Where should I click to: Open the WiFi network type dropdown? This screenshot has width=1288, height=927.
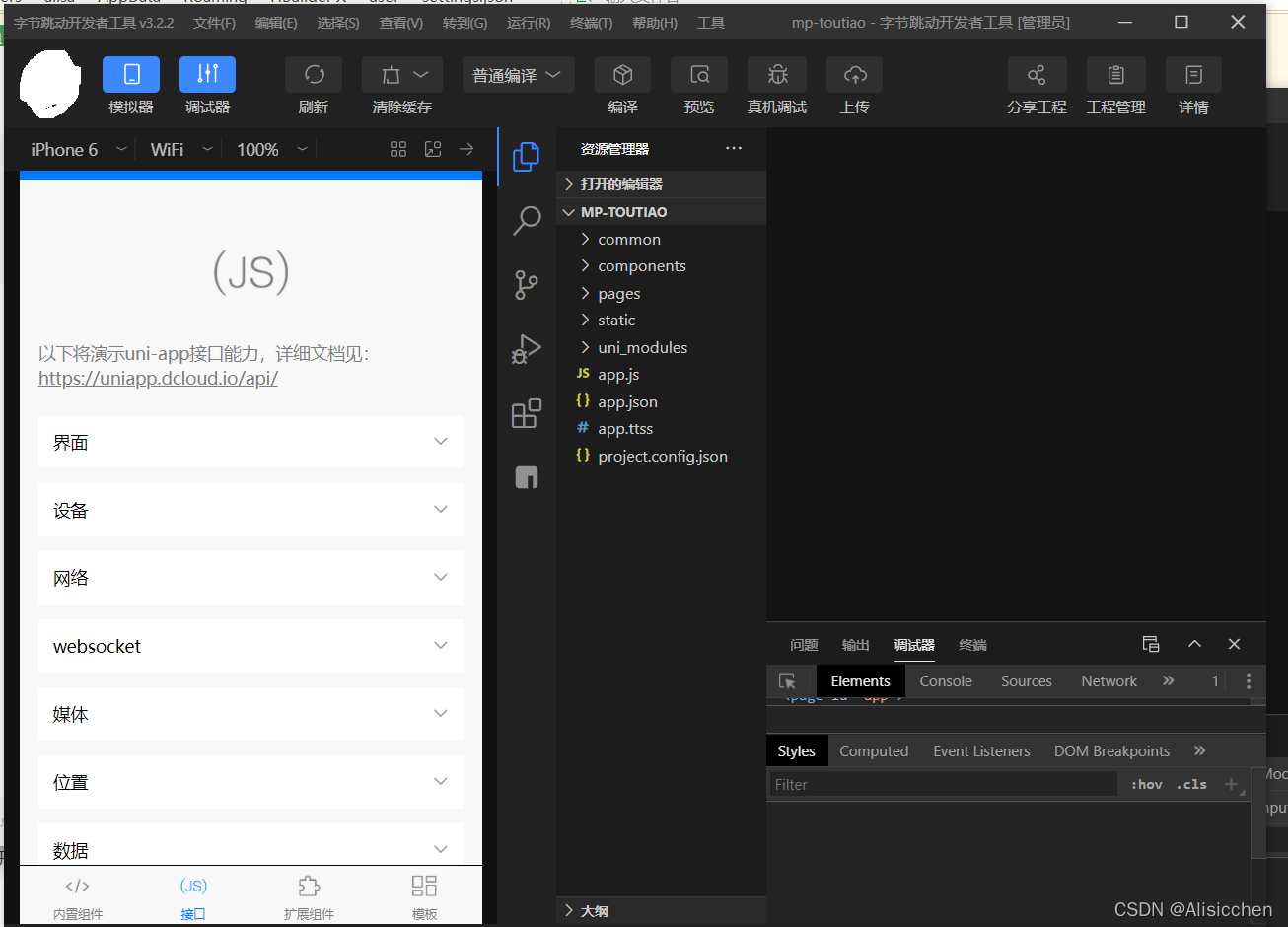[181, 149]
